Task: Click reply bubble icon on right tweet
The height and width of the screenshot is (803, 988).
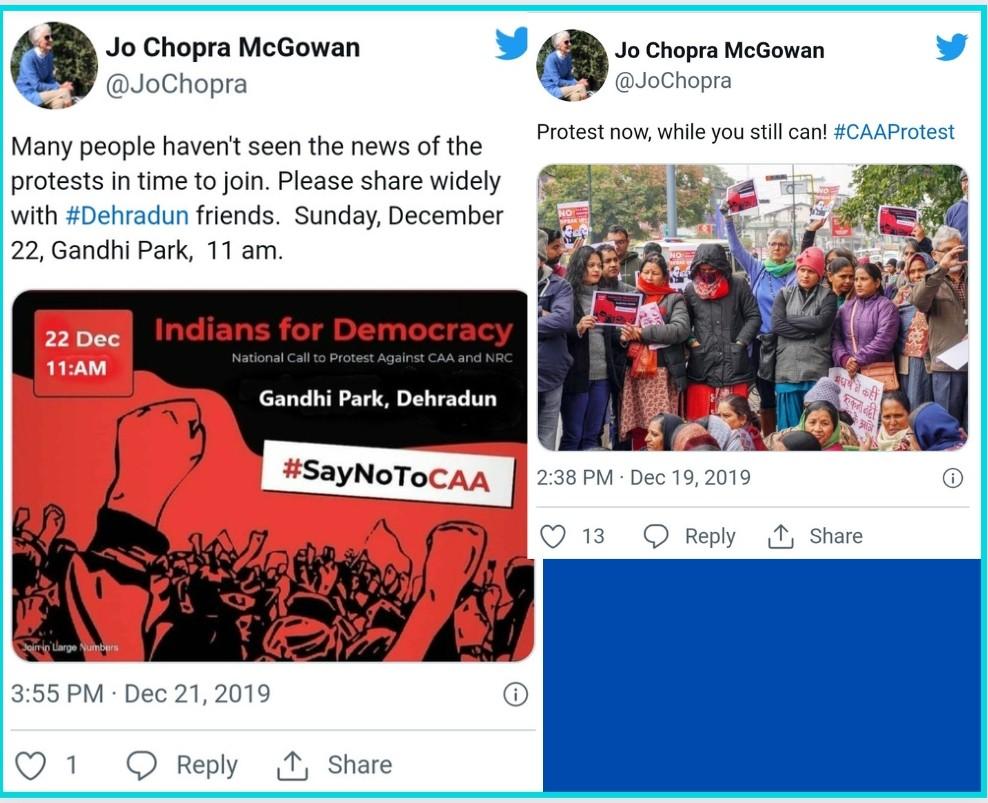Action: (x=656, y=536)
